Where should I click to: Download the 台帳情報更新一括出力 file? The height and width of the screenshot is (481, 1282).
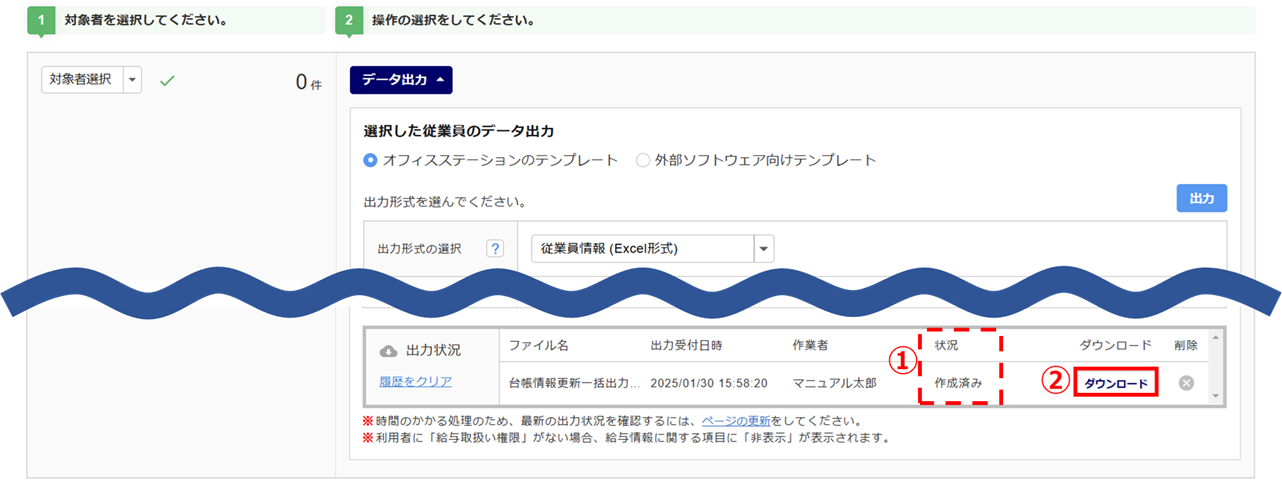[x=1116, y=383]
